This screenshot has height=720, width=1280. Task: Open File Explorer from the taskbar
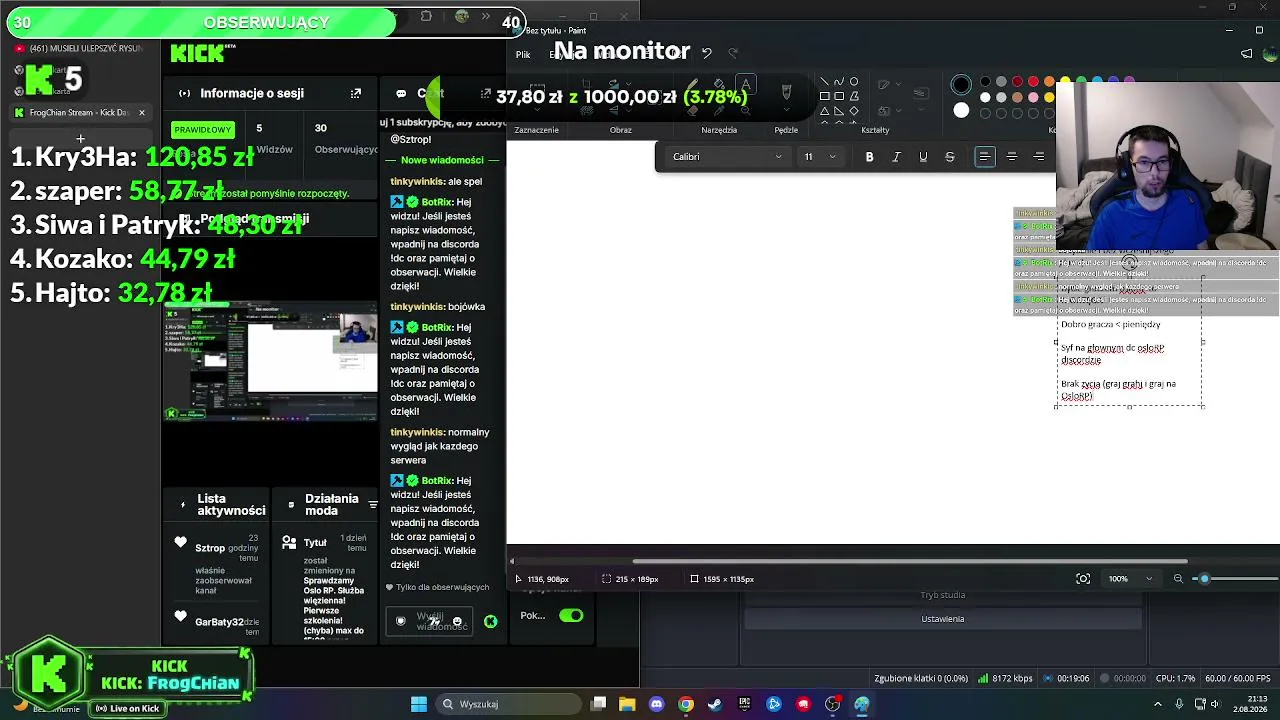[x=627, y=704]
